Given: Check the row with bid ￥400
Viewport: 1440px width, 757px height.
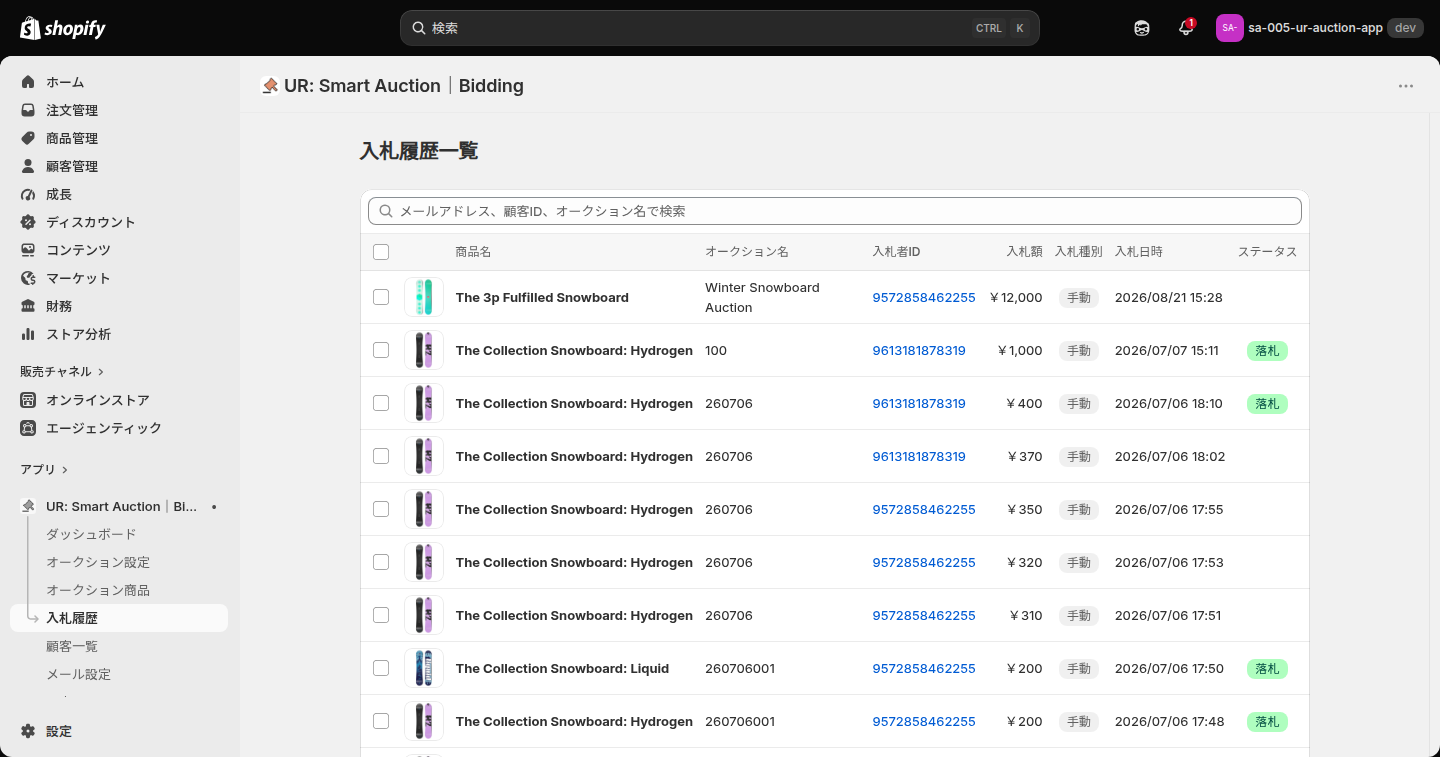Looking at the screenshot, I should click(381, 403).
